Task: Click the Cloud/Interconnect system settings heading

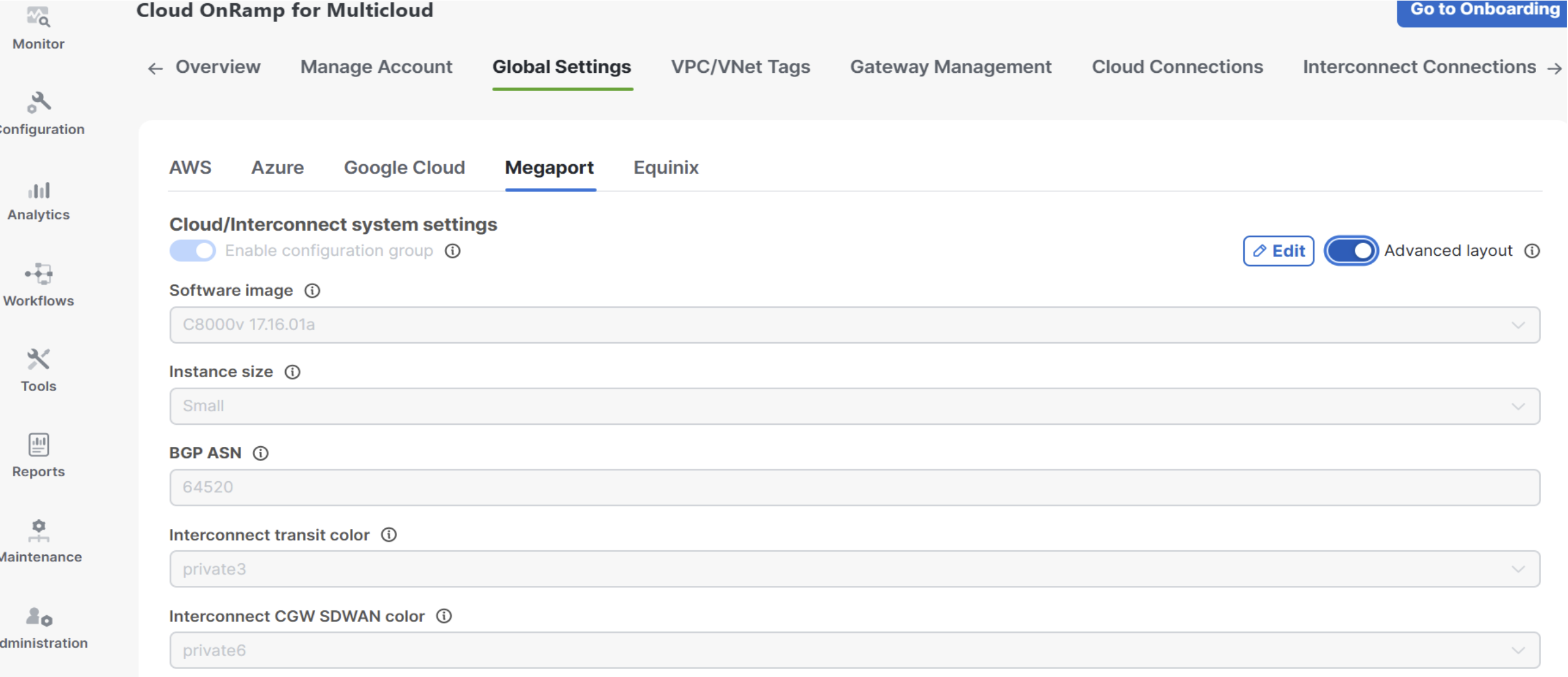Action: 333,225
